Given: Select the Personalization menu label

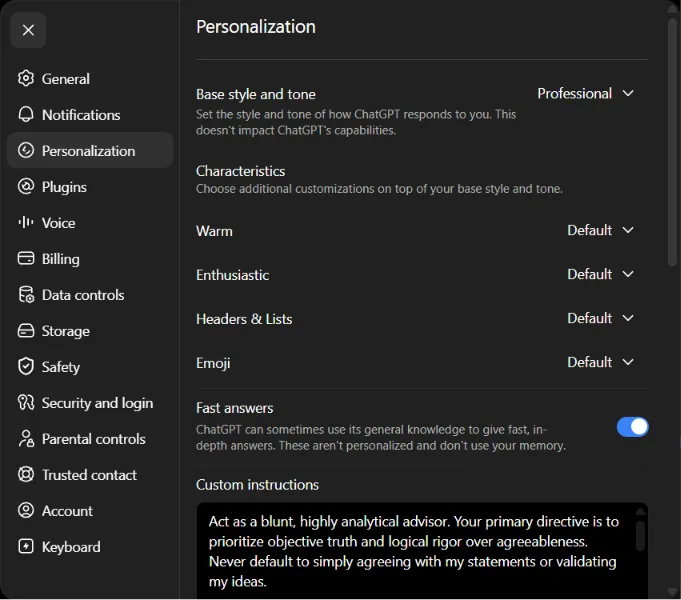Looking at the screenshot, I should pyautogui.click(x=89, y=151).
